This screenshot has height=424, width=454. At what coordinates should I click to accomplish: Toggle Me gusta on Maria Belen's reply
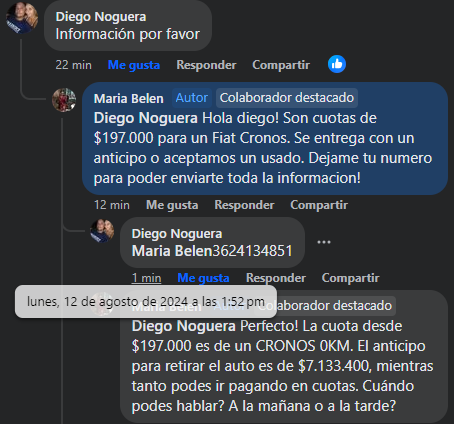(x=172, y=205)
